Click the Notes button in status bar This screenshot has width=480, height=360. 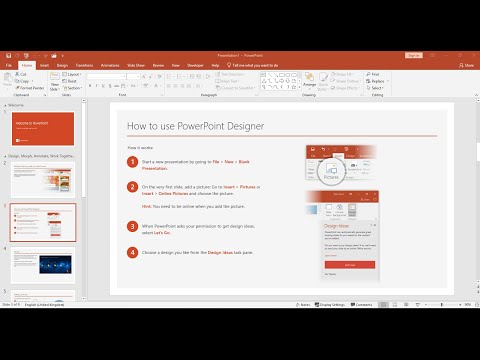[303, 305]
